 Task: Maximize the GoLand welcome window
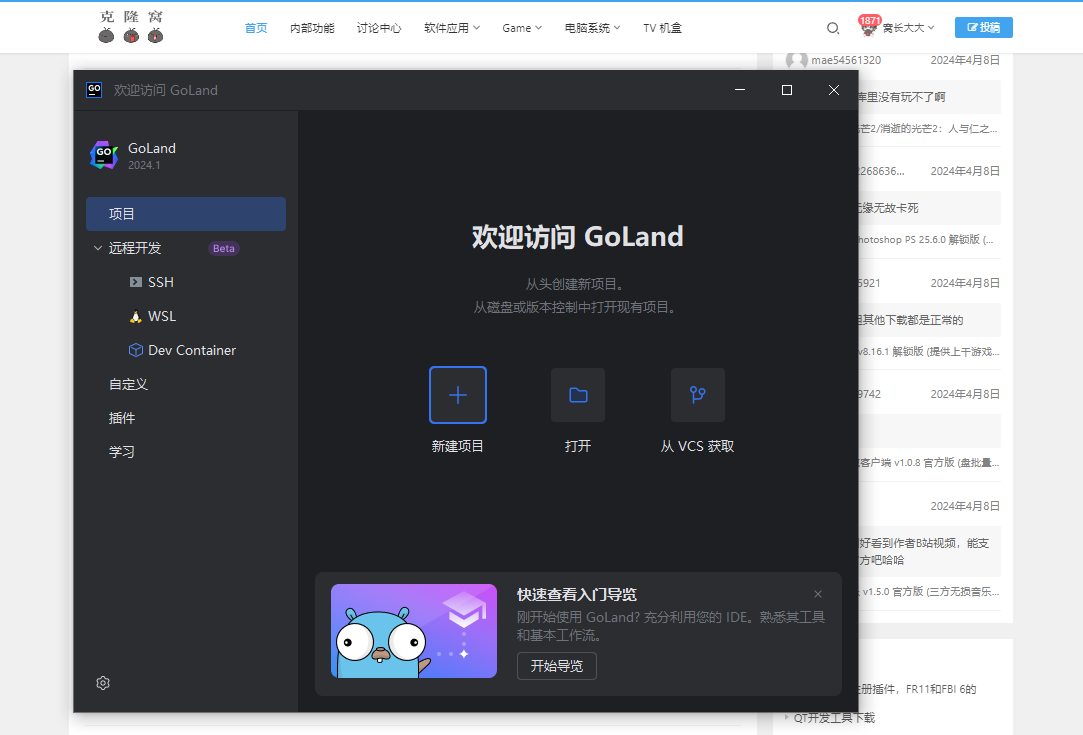(x=787, y=90)
